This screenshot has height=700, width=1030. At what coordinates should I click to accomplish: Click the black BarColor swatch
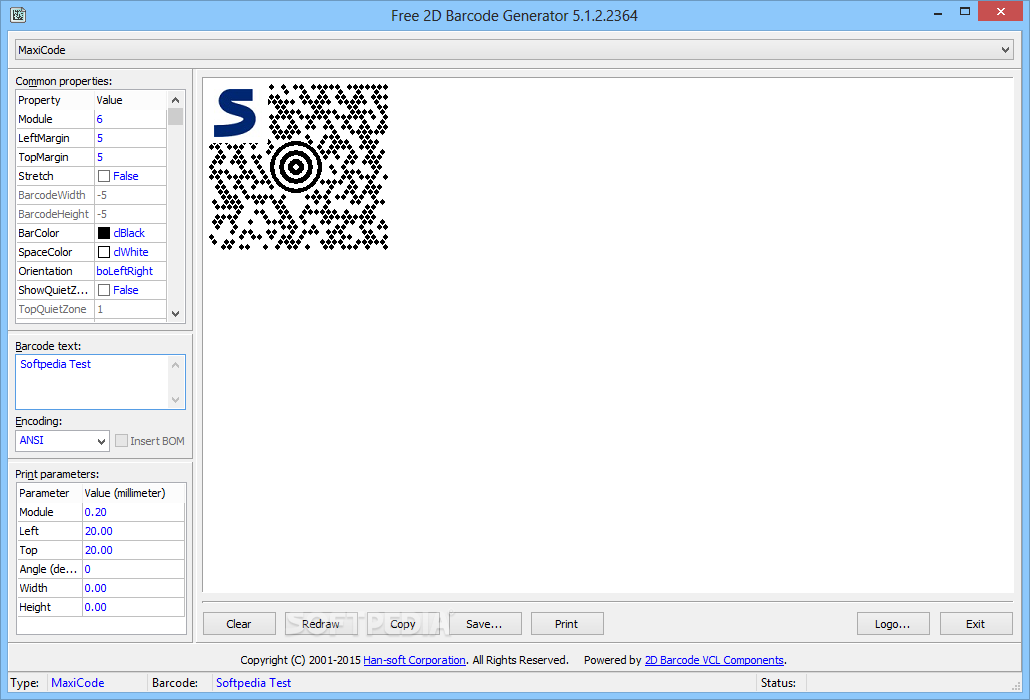coord(104,233)
